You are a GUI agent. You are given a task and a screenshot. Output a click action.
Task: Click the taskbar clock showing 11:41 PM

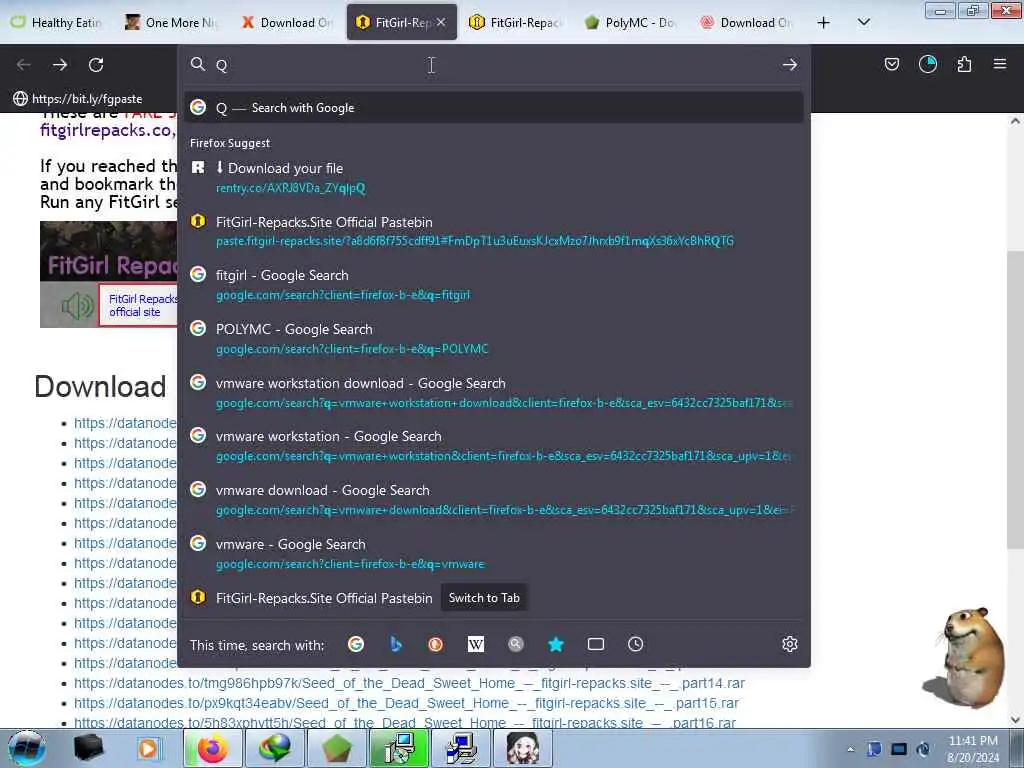click(x=973, y=749)
